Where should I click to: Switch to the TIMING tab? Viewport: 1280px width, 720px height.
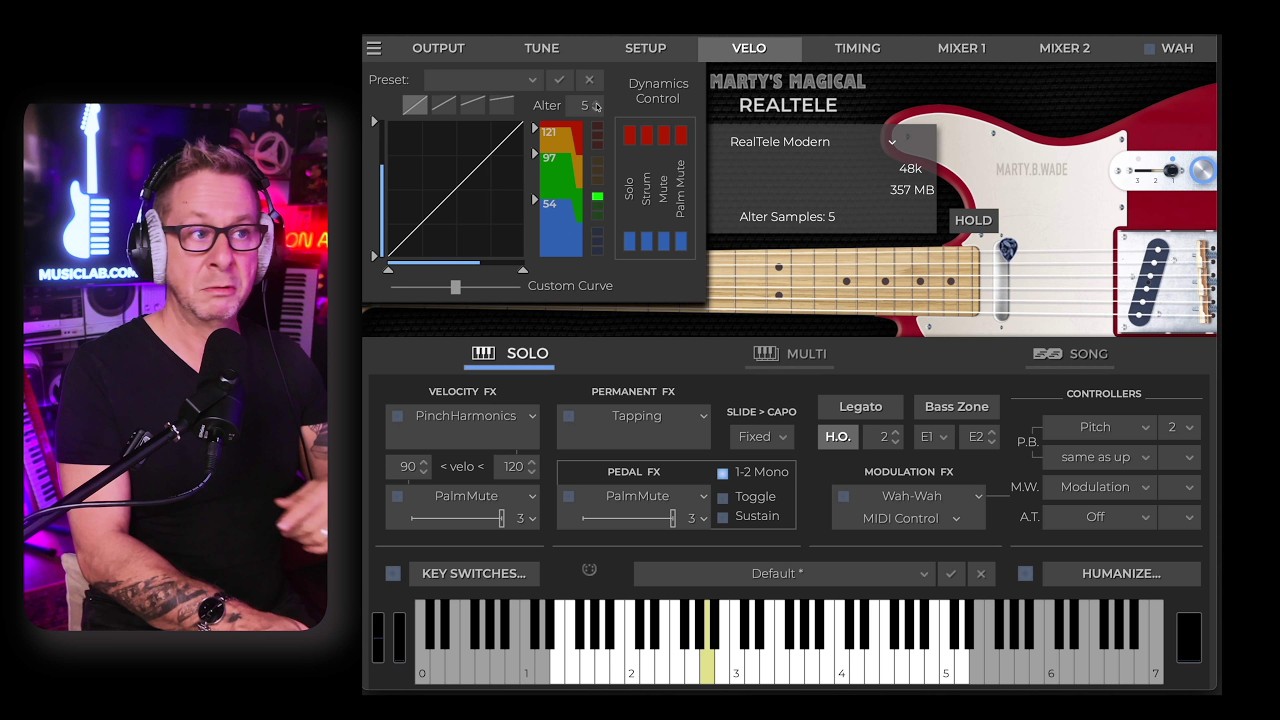pyautogui.click(x=857, y=48)
